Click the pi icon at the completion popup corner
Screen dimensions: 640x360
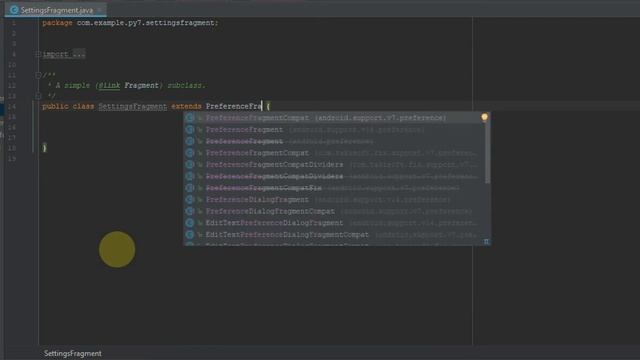coord(486,241)
